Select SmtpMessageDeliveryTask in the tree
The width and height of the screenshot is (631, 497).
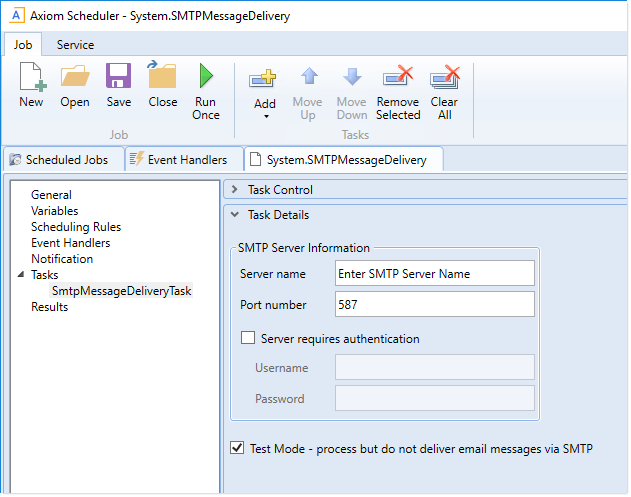[x=121, y=291]
